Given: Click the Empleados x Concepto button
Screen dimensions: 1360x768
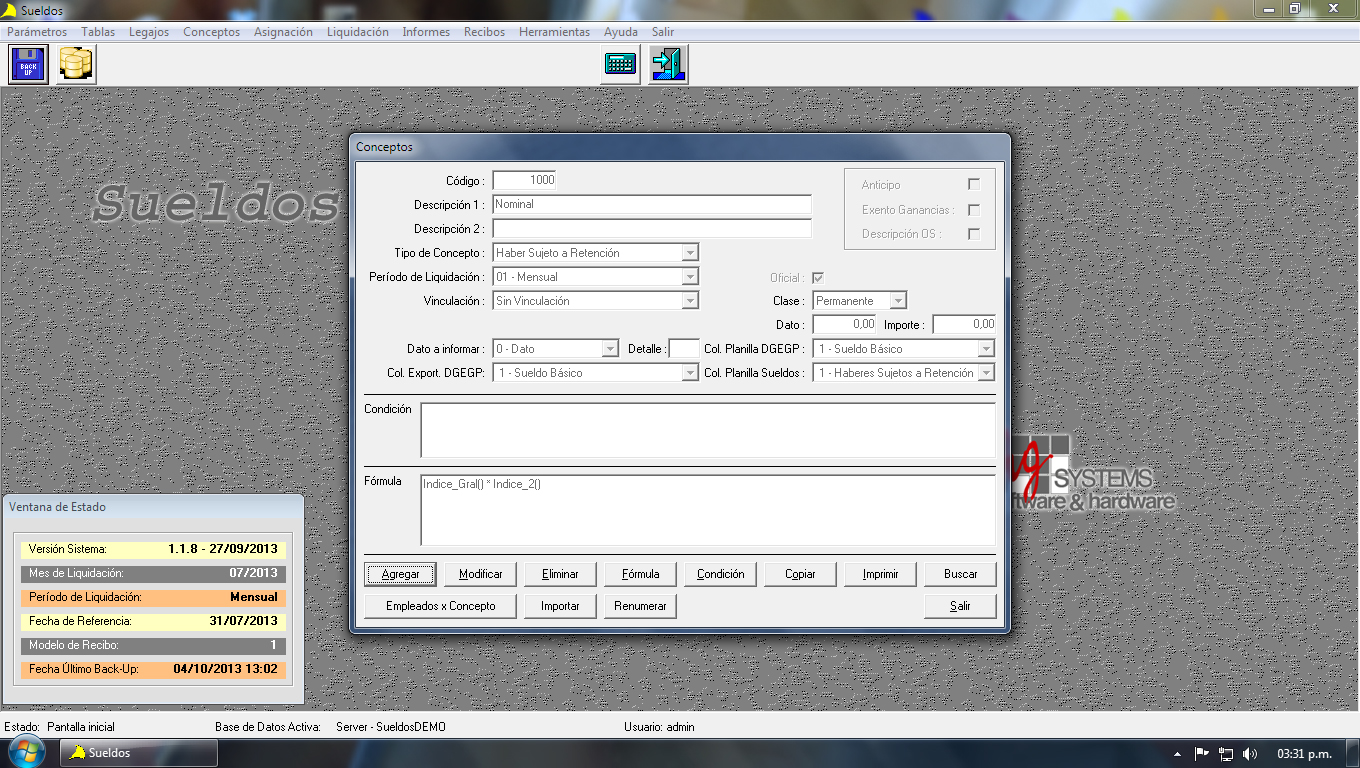Looking at the screenshot, I should tap(441, 606).
